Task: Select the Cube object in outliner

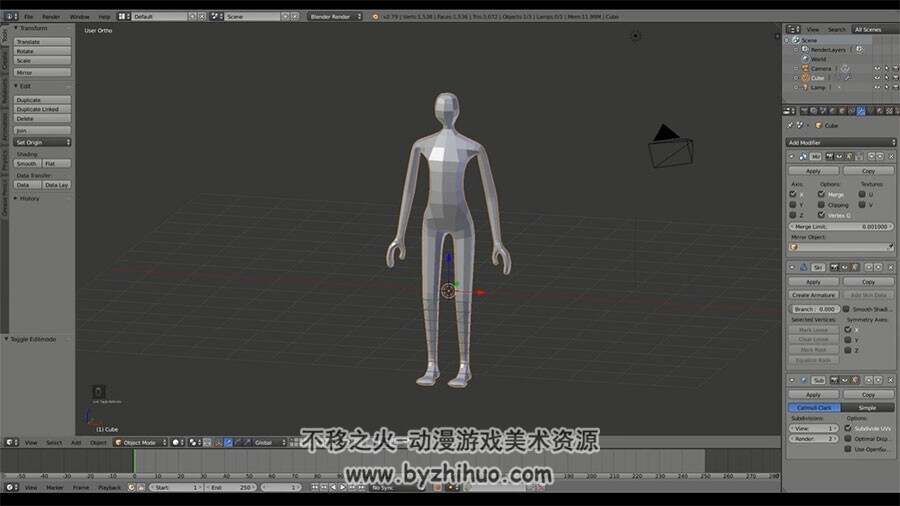Action: 817,77
